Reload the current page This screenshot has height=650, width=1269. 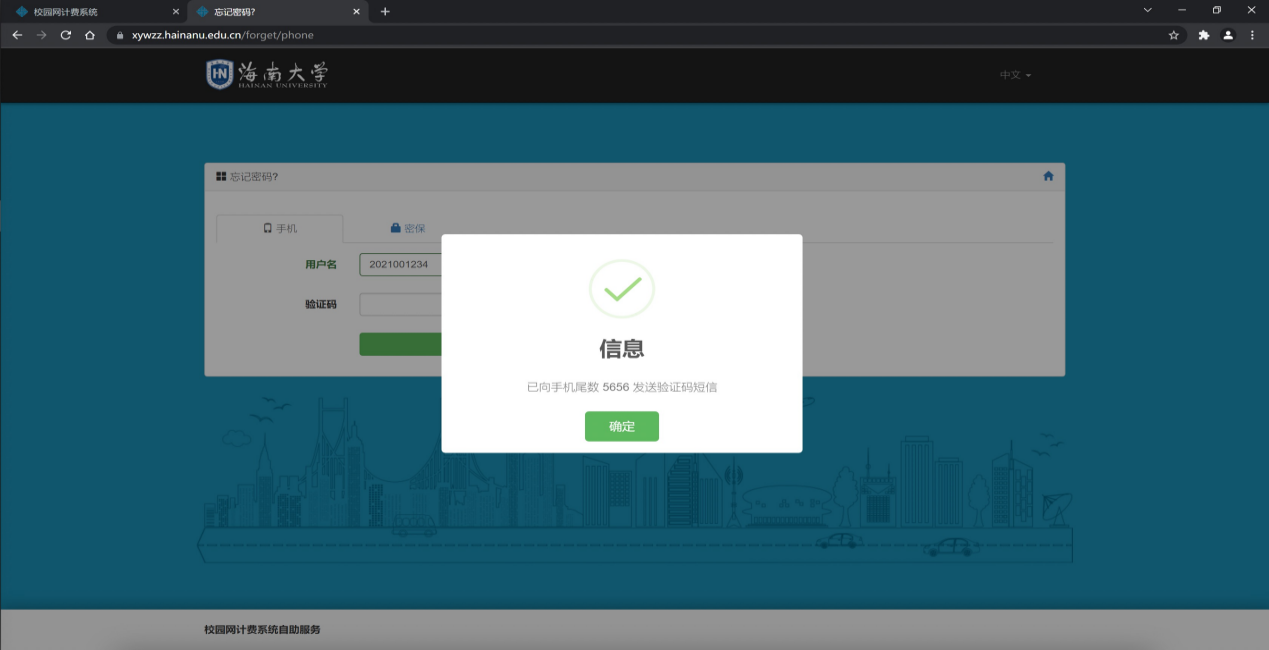[x=66, y=35]
